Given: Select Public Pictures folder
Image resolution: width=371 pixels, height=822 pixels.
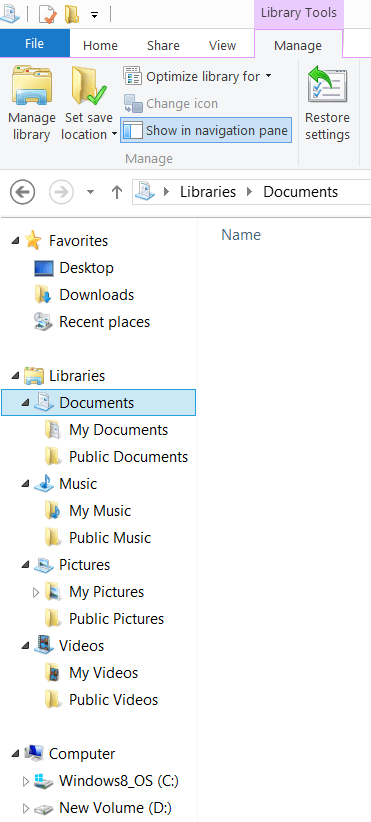Looking at the screenshot, I should point(116,619).
